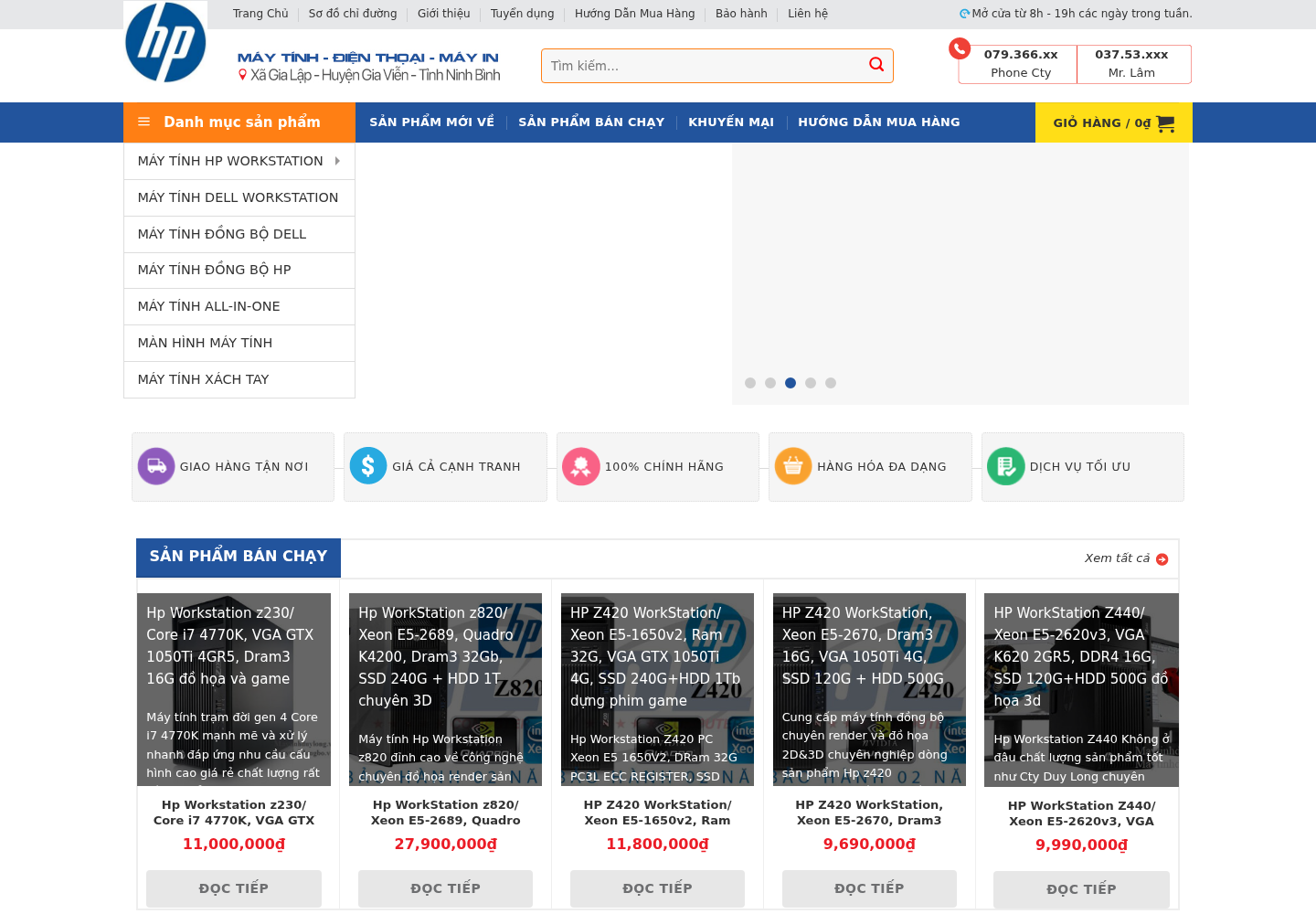Open HƯỚNG DẪN MUA HÀNG in blue navbar
1316x914 pixels.
879,122
